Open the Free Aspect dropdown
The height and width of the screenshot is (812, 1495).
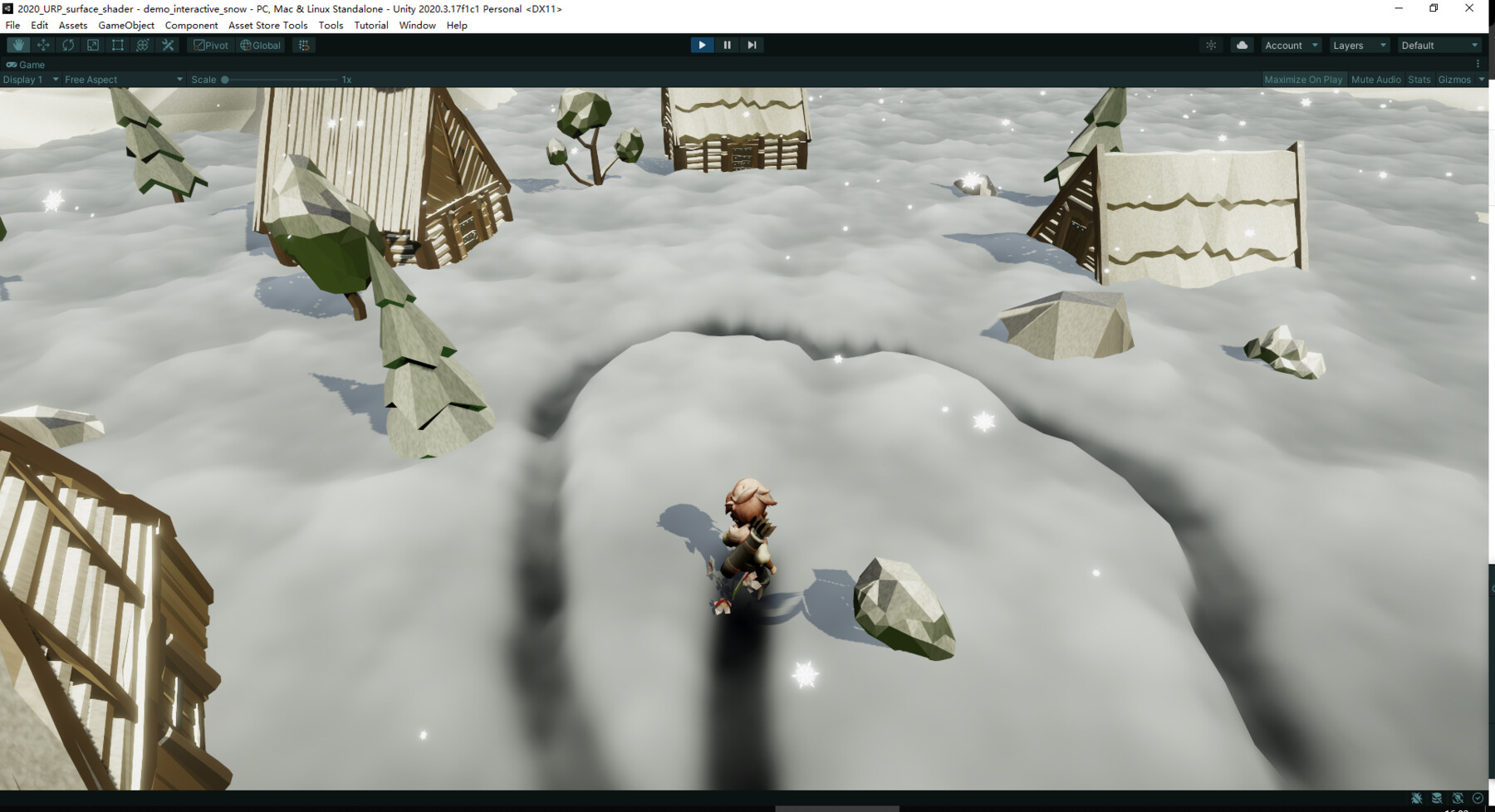[x=122, y=79]
